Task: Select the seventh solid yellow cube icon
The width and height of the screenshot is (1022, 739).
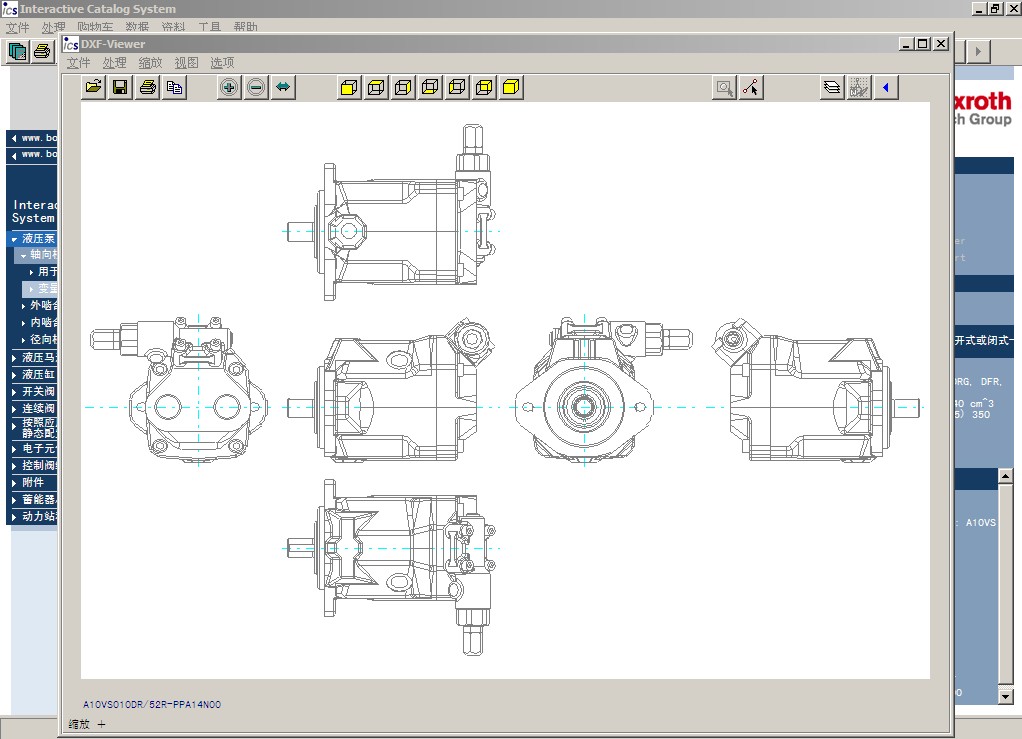Action: [512, 87]
